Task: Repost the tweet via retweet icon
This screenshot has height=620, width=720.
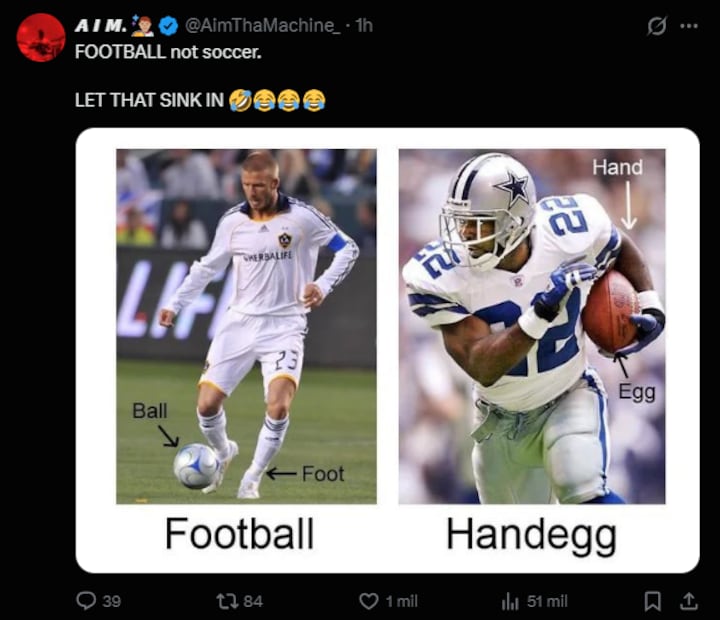Action: click(226, 601)
